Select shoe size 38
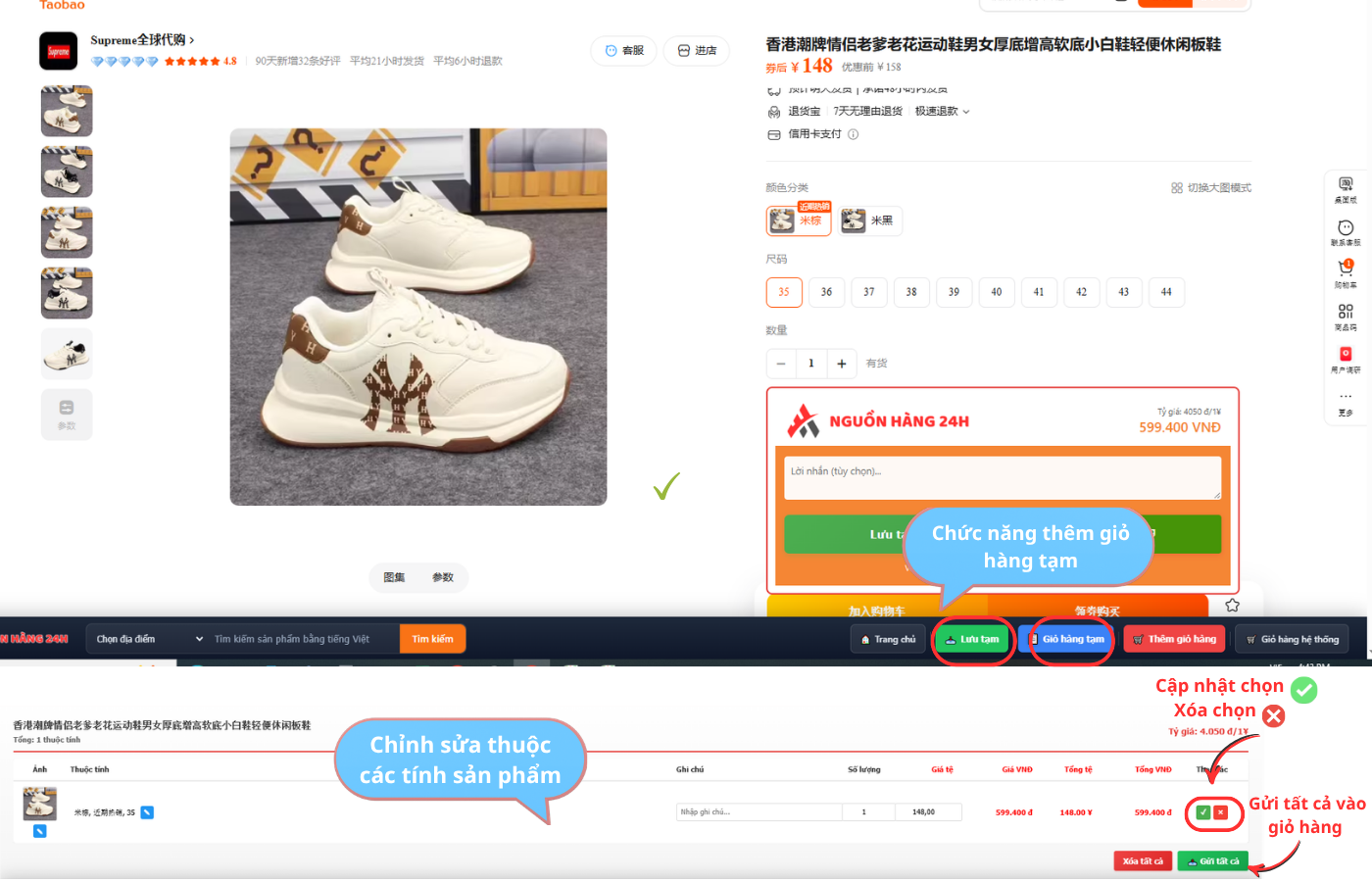 911,292
